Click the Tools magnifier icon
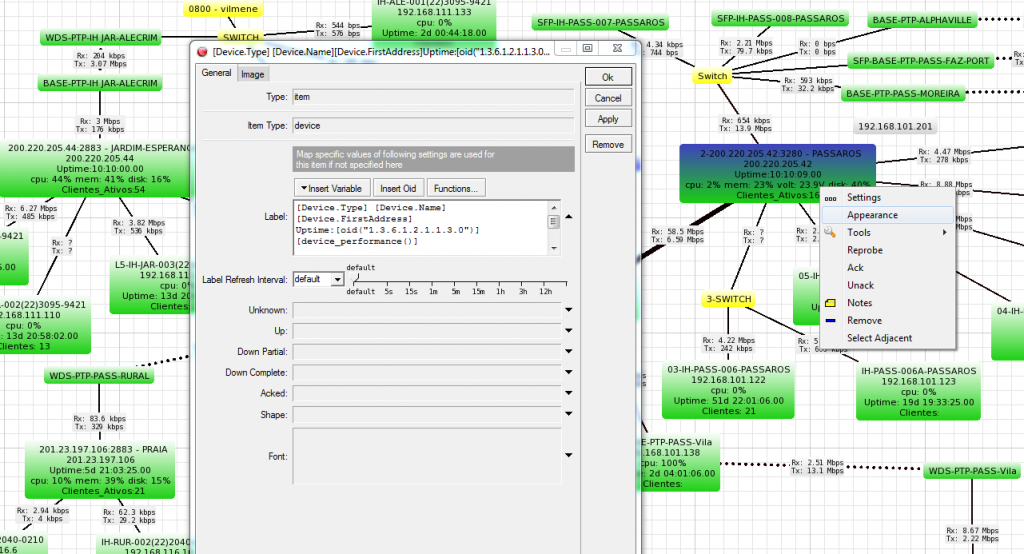This screenshot has height=554, width=1024. [829, 232]
